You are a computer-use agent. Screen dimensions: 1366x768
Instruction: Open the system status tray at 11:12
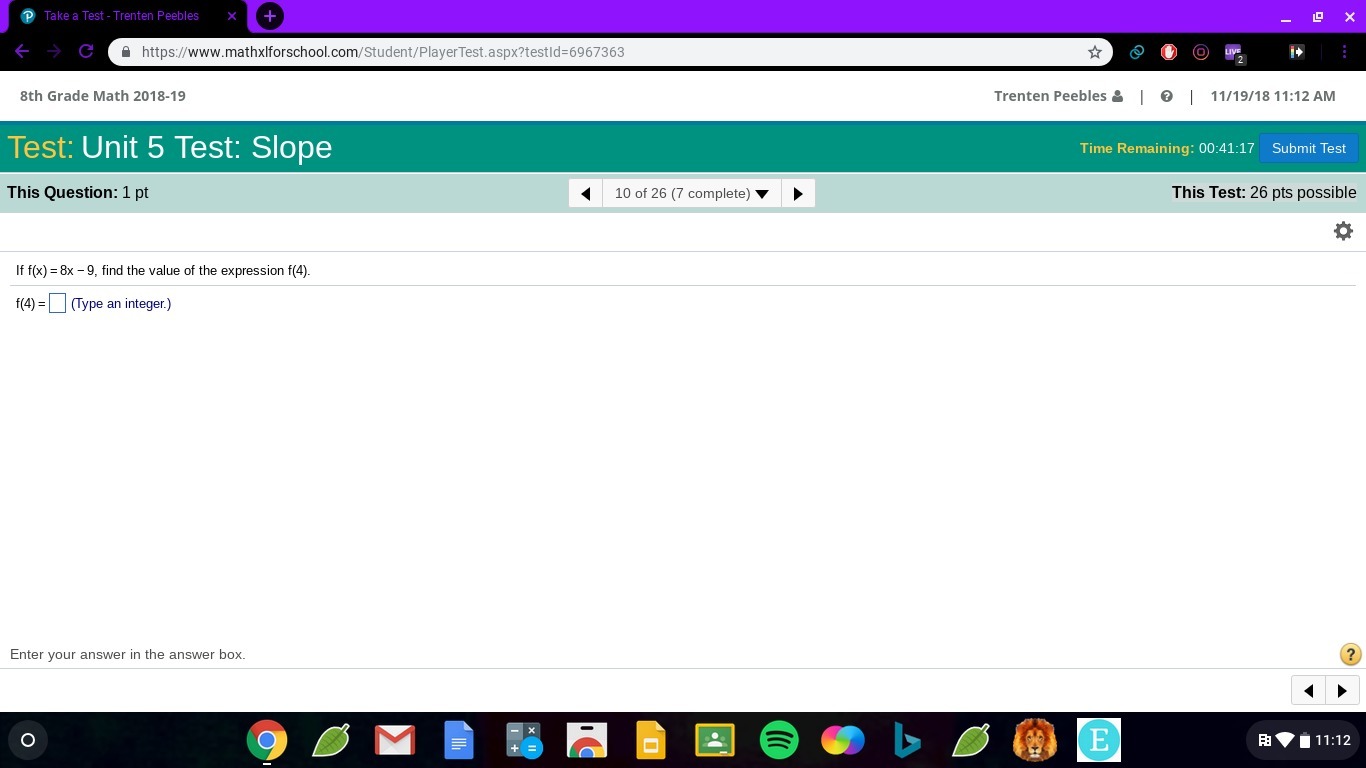click(1304, 740)
